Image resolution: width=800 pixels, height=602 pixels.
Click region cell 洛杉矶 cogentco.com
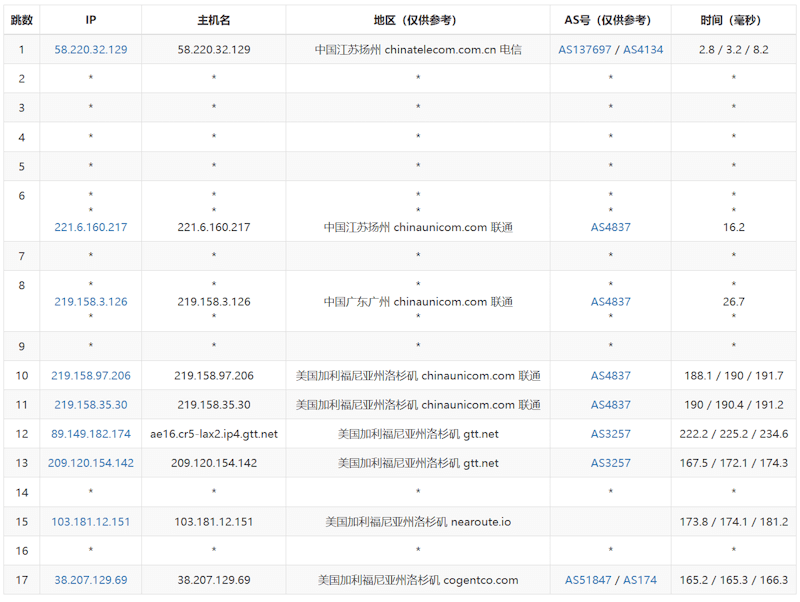418,580
